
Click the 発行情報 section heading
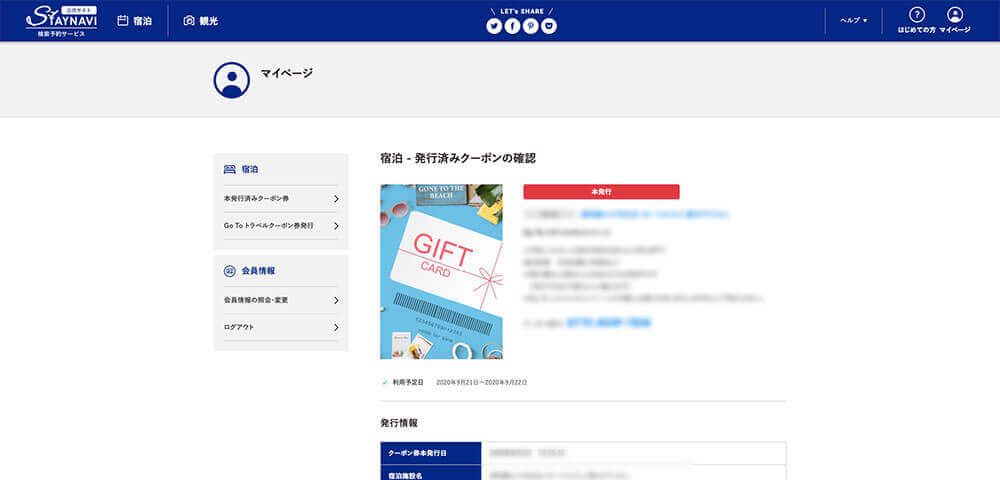point(399,423)
